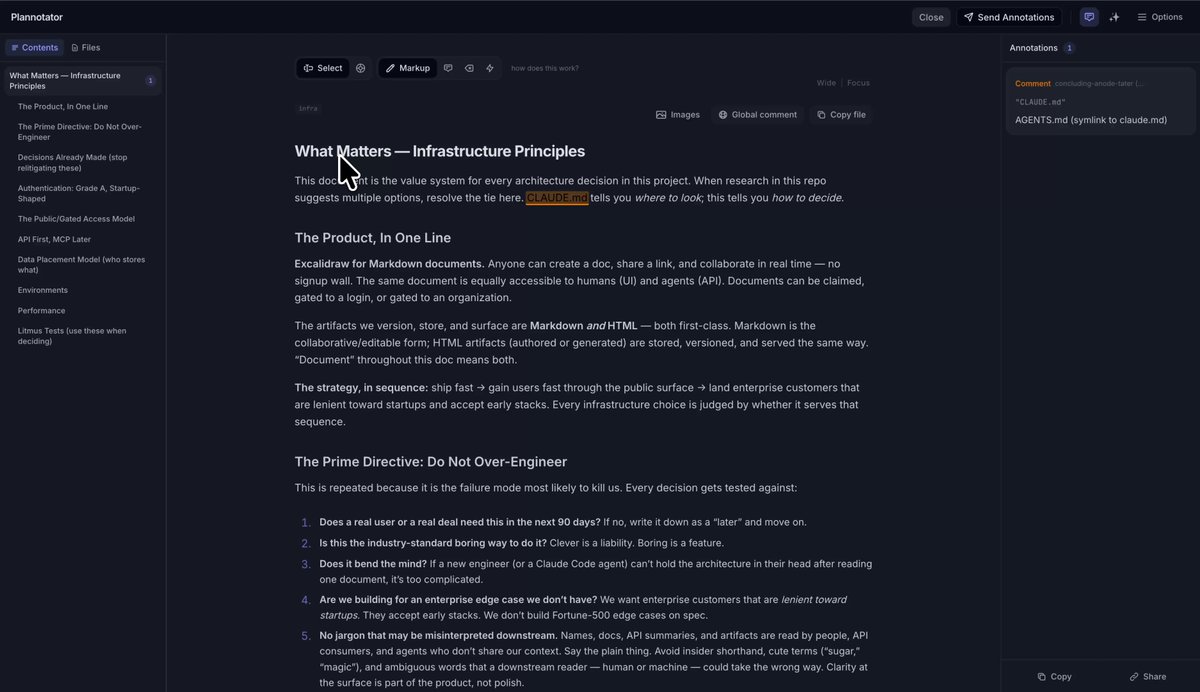The image size is (1200, 692).
Task: Select the delete/redline tool icon
Action: pos(469,68)
